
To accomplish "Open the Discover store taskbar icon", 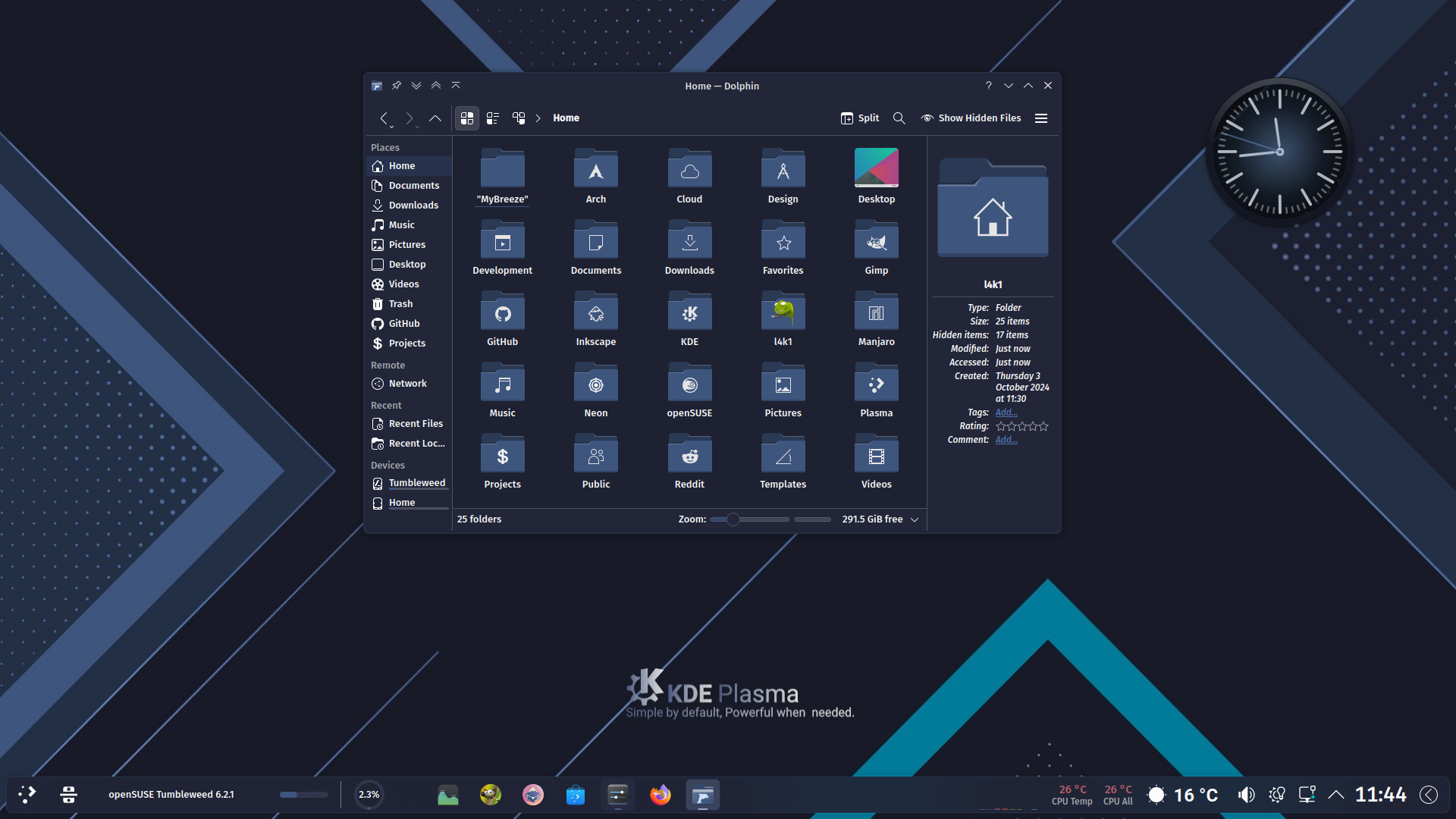I will coord(575,795).
